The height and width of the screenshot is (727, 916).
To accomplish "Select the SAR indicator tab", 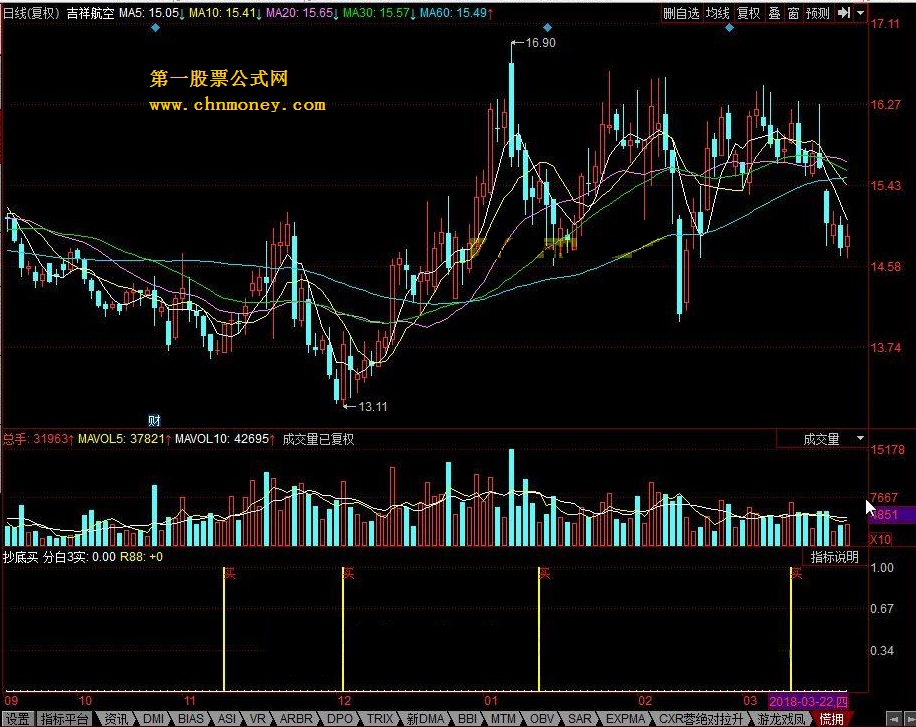I will pyautogui.click(x=580, y=719).
